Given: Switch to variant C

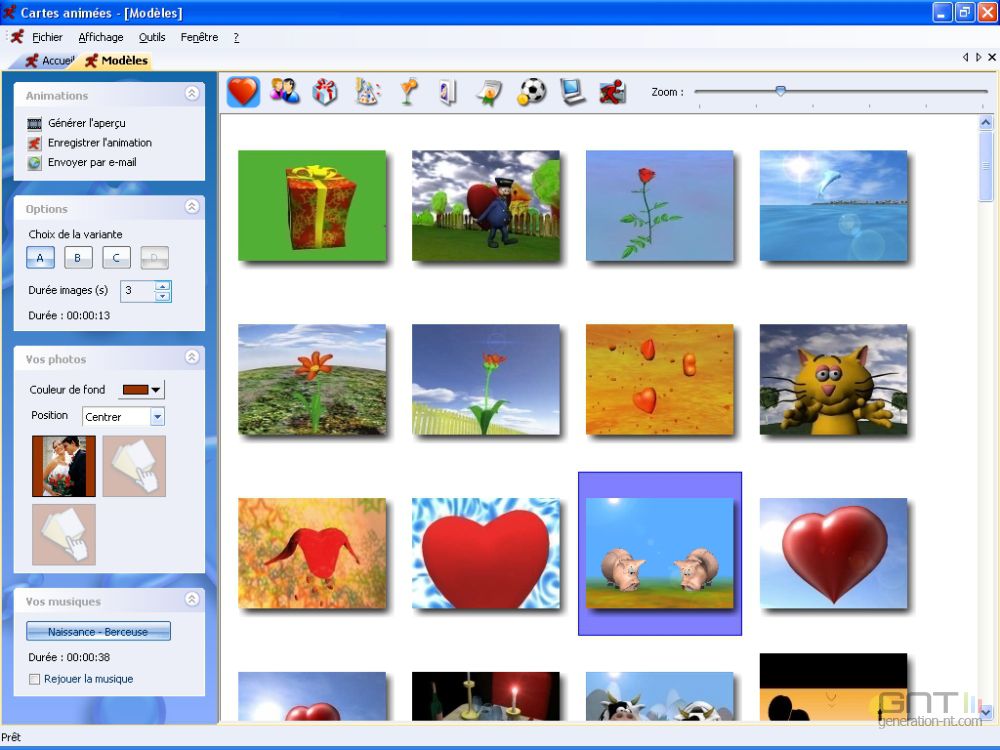Looking at the screenshot, I should (x=116, y=257).
